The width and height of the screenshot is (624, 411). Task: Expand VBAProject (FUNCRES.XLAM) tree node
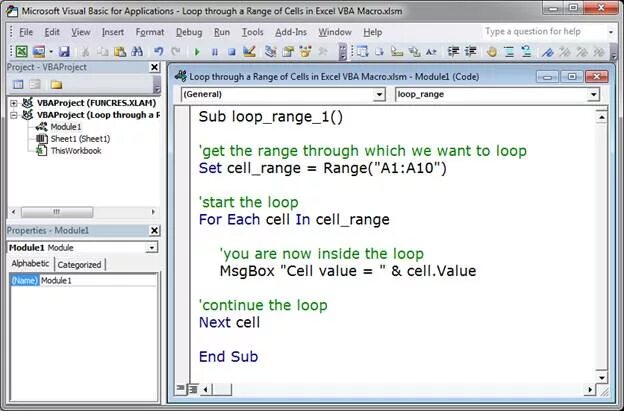(14, 103)
